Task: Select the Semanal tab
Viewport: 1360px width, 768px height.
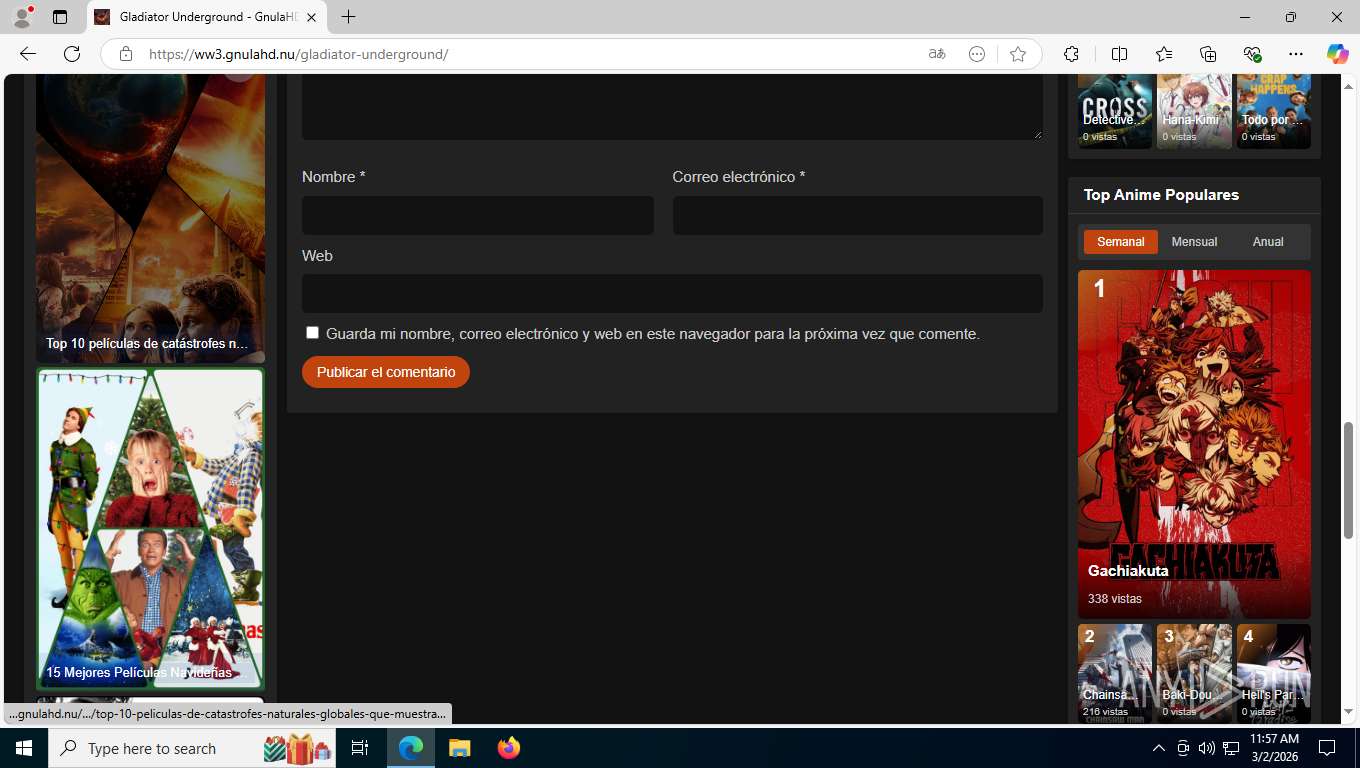Action: (1120, 242)
